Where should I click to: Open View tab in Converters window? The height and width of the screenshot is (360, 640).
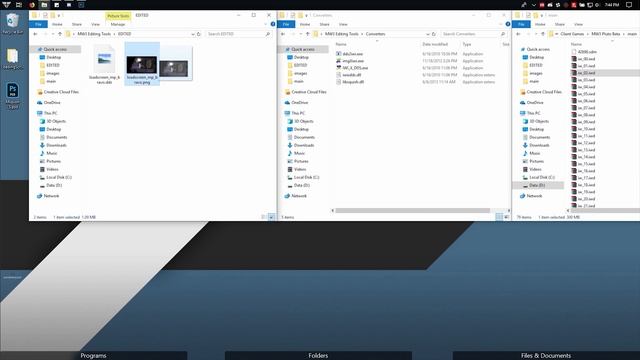[343, 24]
